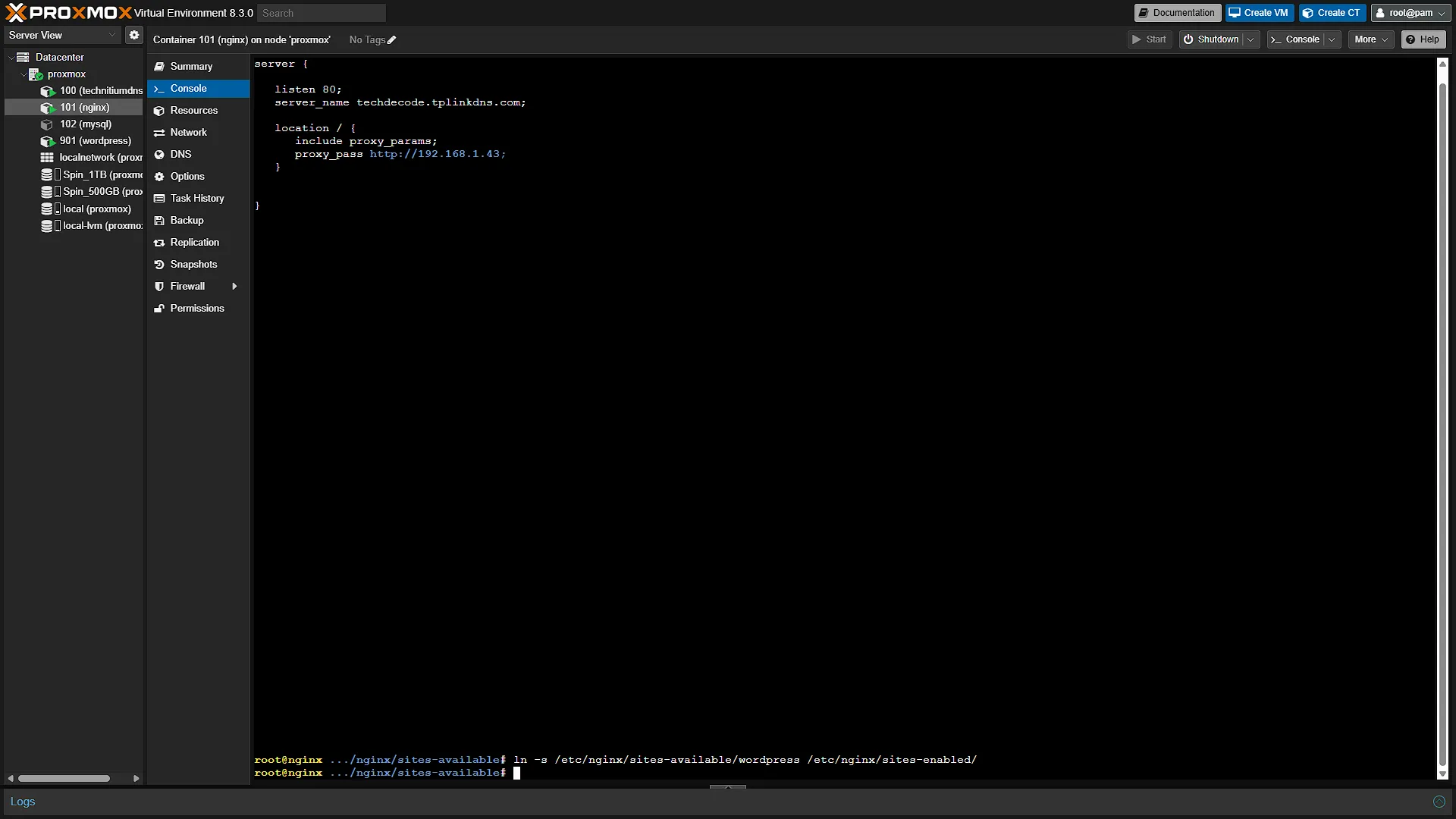This screenshot has height=819, width=1456.
Task: Collapse the proxmox node expander
Action: pyautogui.click(x=23, y=74)
